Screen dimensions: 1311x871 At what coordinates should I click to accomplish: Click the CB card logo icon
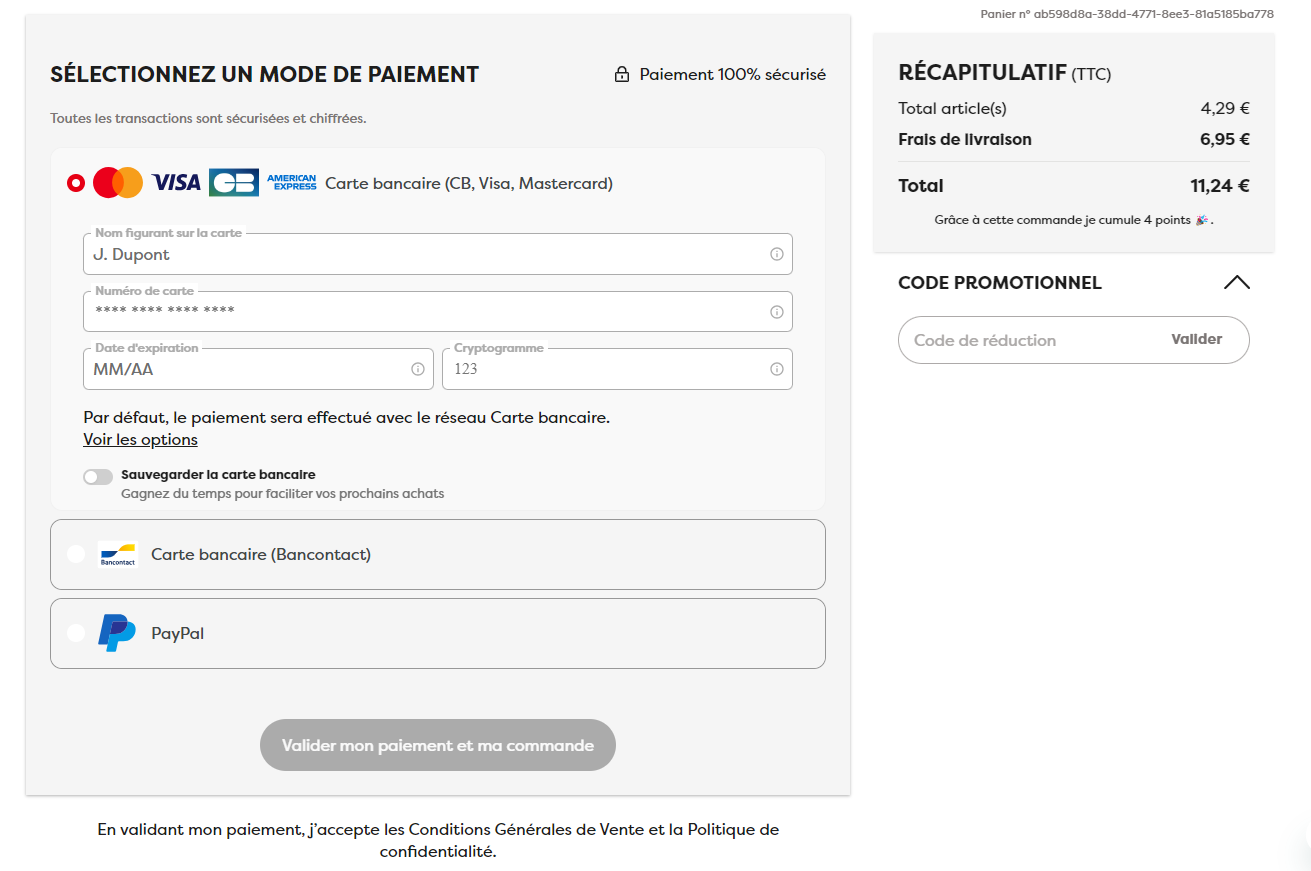[234, 183]
